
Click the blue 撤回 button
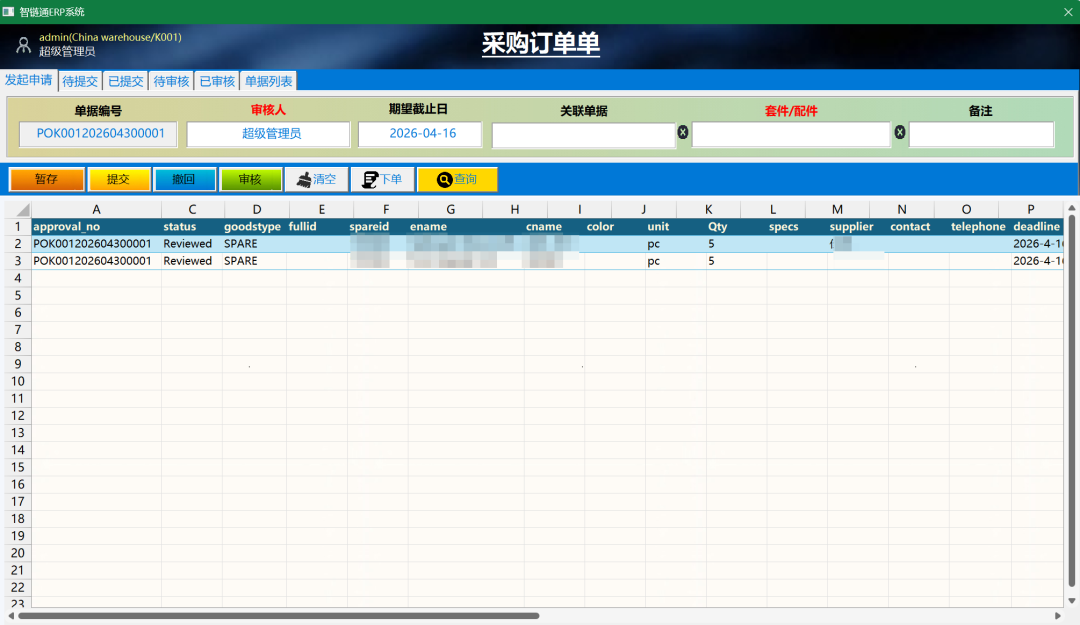(184, 179)
